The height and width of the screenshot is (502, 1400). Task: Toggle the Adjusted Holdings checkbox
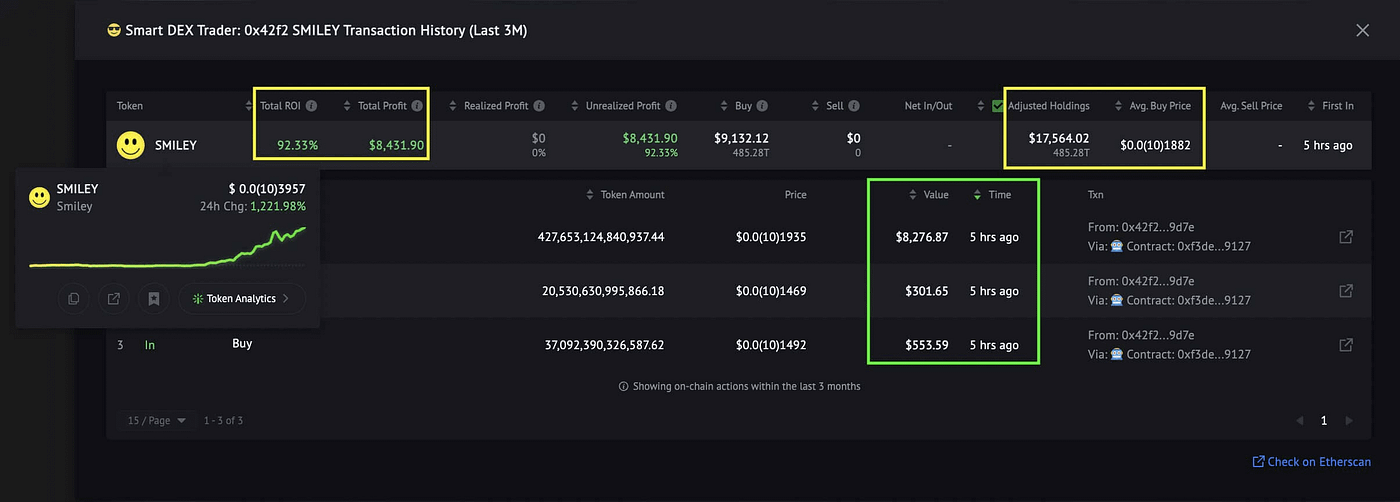997,106
